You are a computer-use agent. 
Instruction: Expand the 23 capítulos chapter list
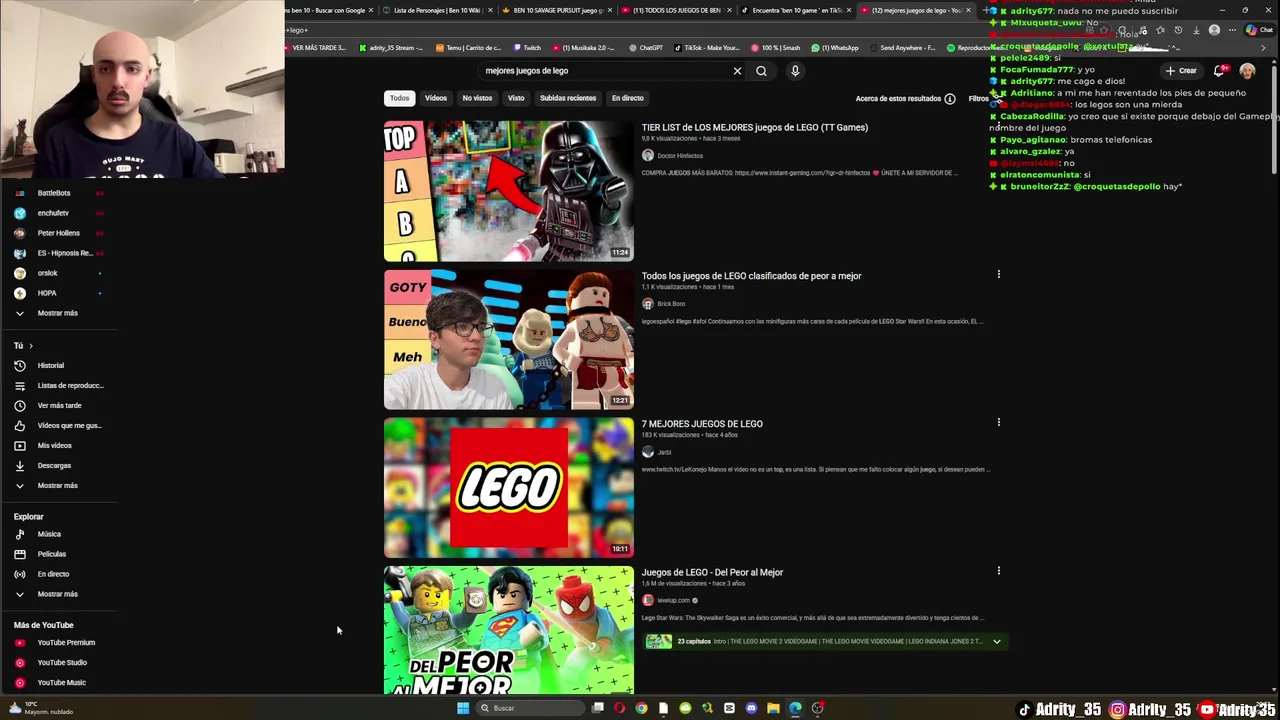point(996,642)
